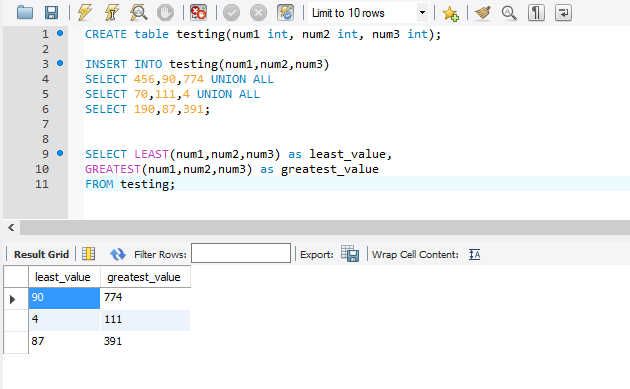The height and width of the screenshot is (389, 630).
Task: Open 'Limit to 10 rows' dropdown
Action: (x=422, y=13)
